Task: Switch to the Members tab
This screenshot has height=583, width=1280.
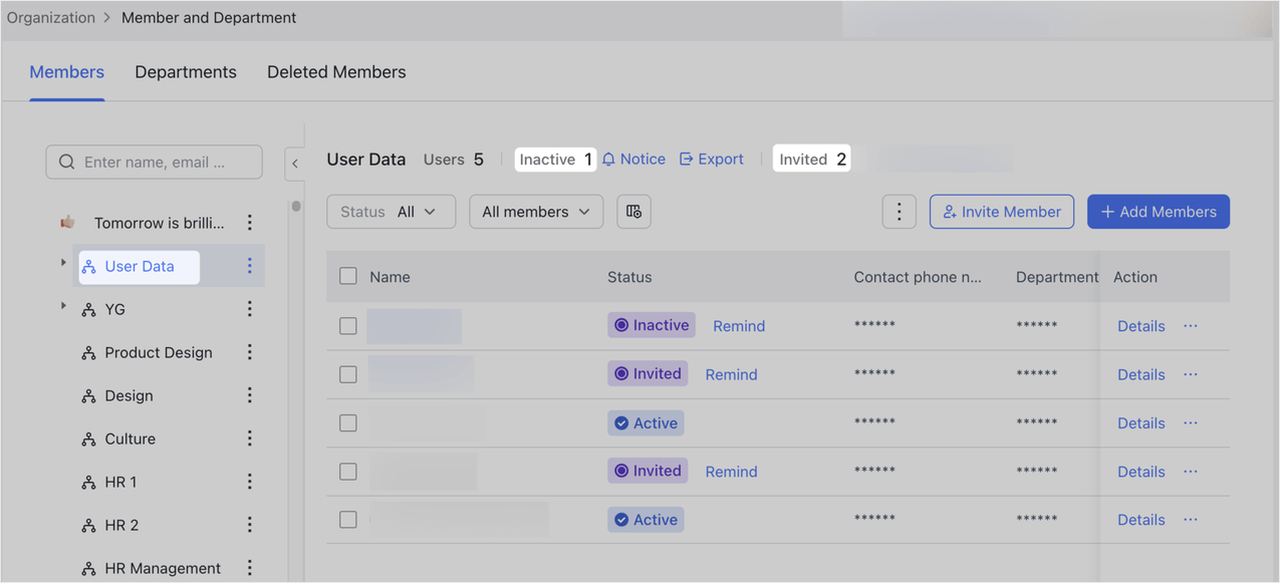Action: coord(67,72)
